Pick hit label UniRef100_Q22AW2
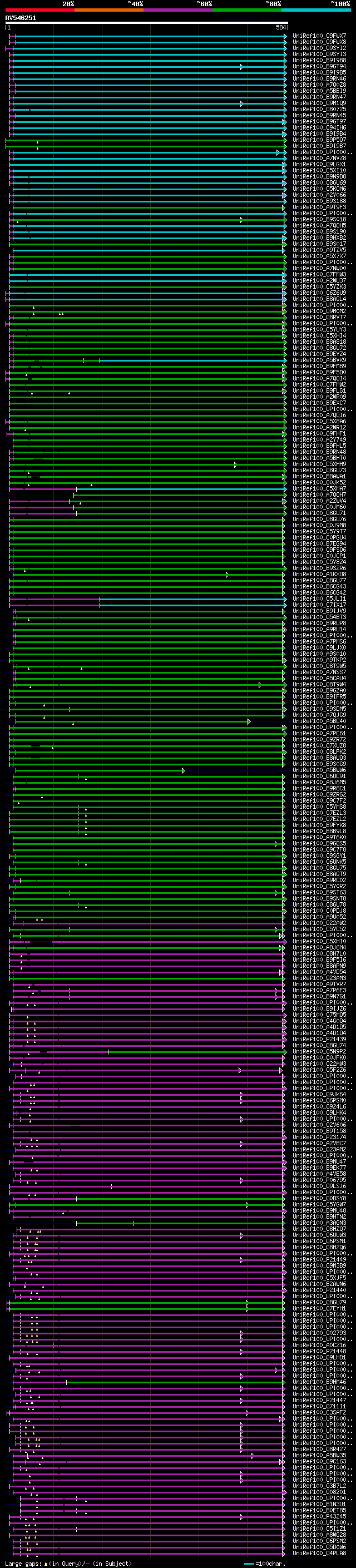This screenshot has height=1568, width=356. tap(319, 923)
